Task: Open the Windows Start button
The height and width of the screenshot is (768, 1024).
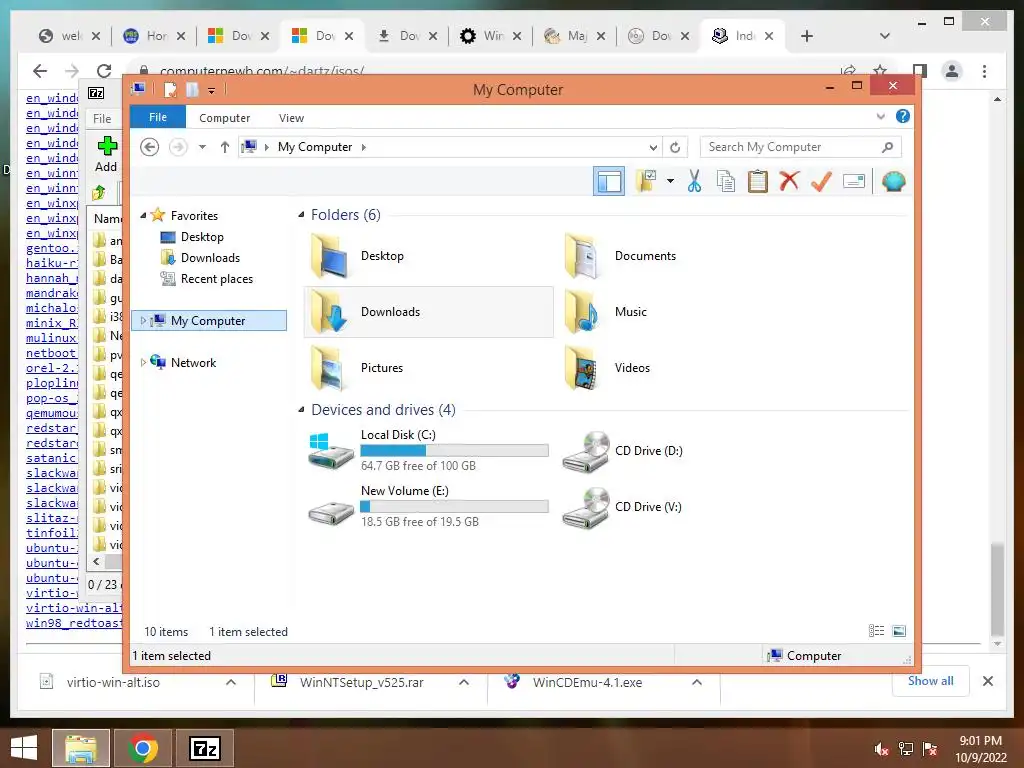Action: [24, 748]
